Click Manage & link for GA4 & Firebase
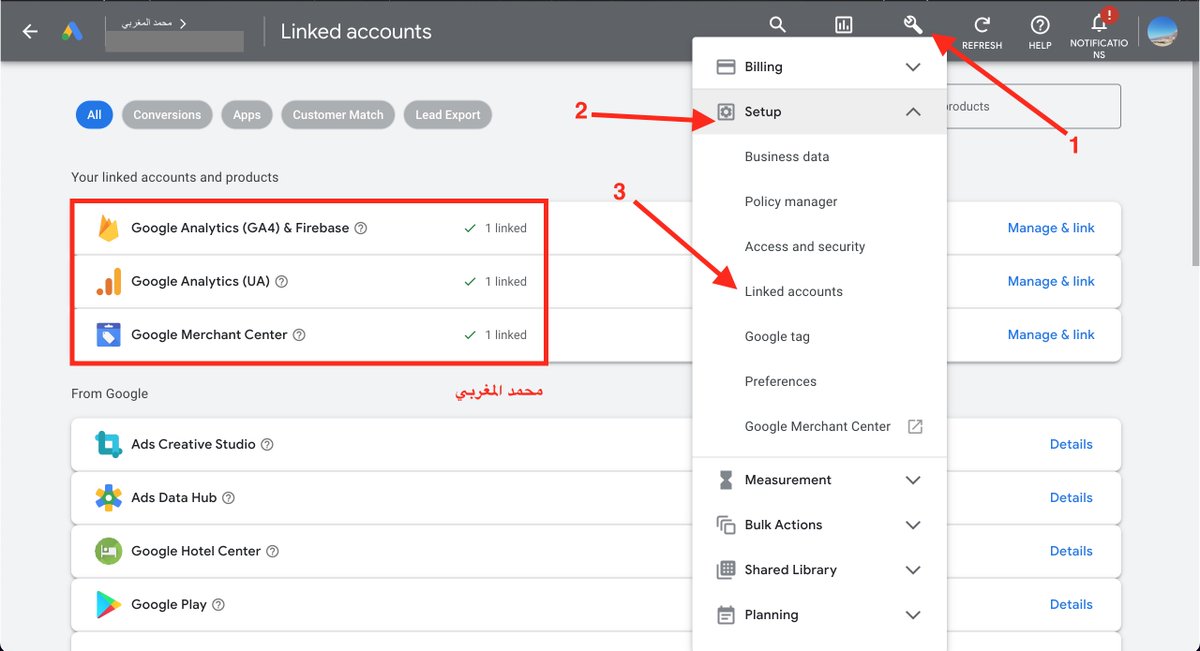This screenshot has width=1200, height=651. 1051,228
